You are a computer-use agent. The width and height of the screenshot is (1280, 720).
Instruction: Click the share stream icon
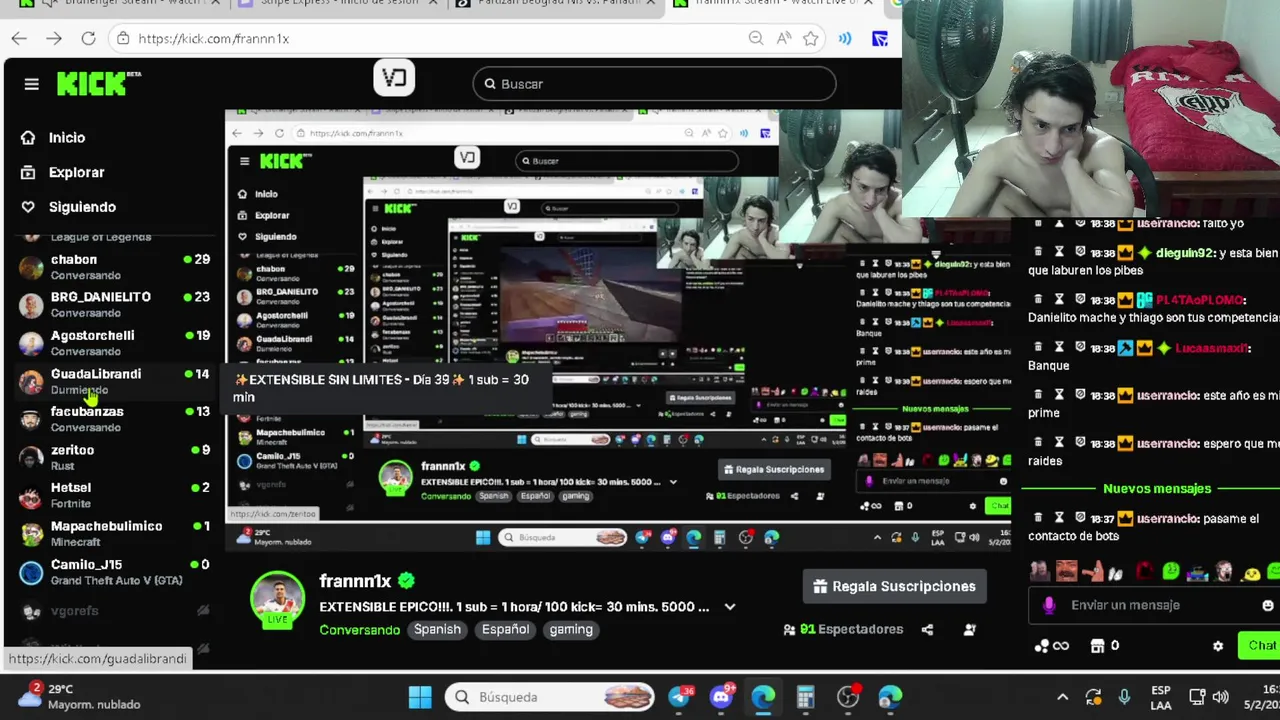(927, 629)
